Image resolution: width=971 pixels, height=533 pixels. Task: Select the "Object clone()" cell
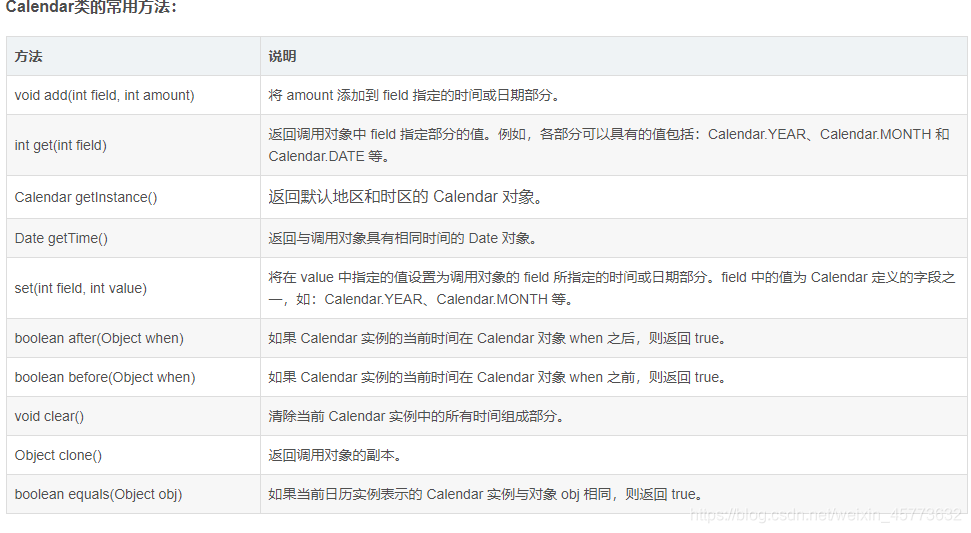point(133,456)
